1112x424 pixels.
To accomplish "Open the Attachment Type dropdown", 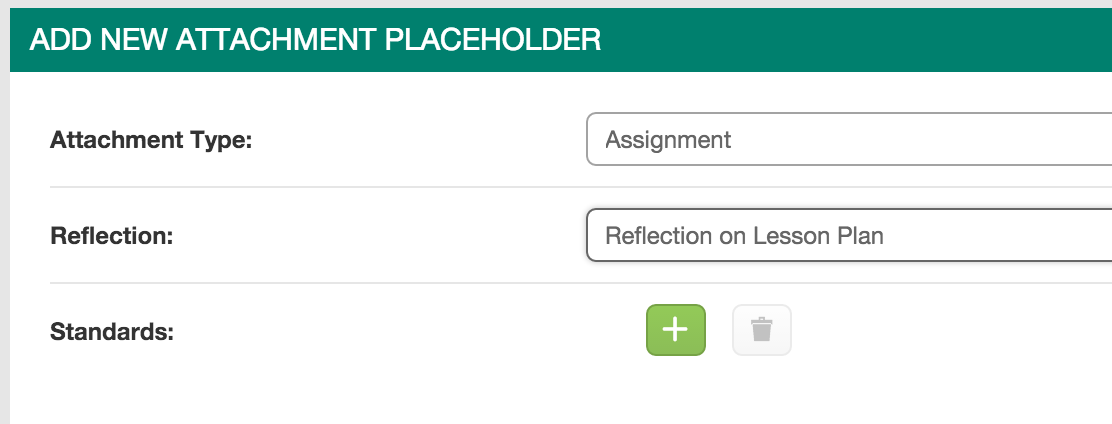I will click(849, 140).
